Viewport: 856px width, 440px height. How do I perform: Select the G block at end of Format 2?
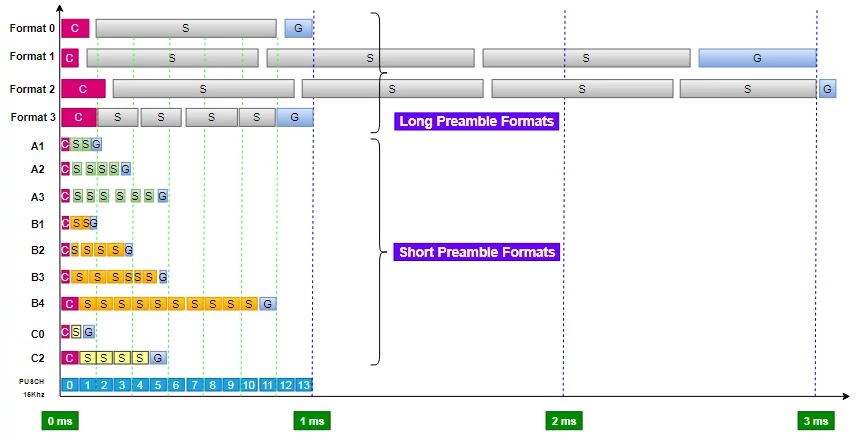point(827,89)
